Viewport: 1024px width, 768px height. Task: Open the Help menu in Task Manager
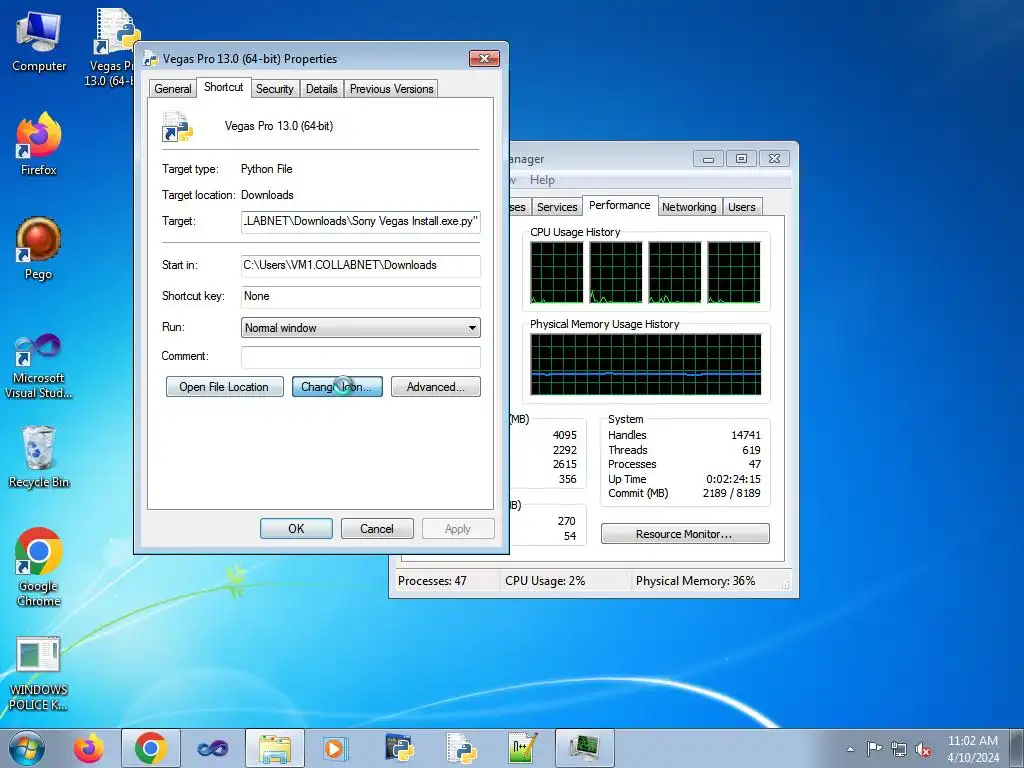point(542,180)
